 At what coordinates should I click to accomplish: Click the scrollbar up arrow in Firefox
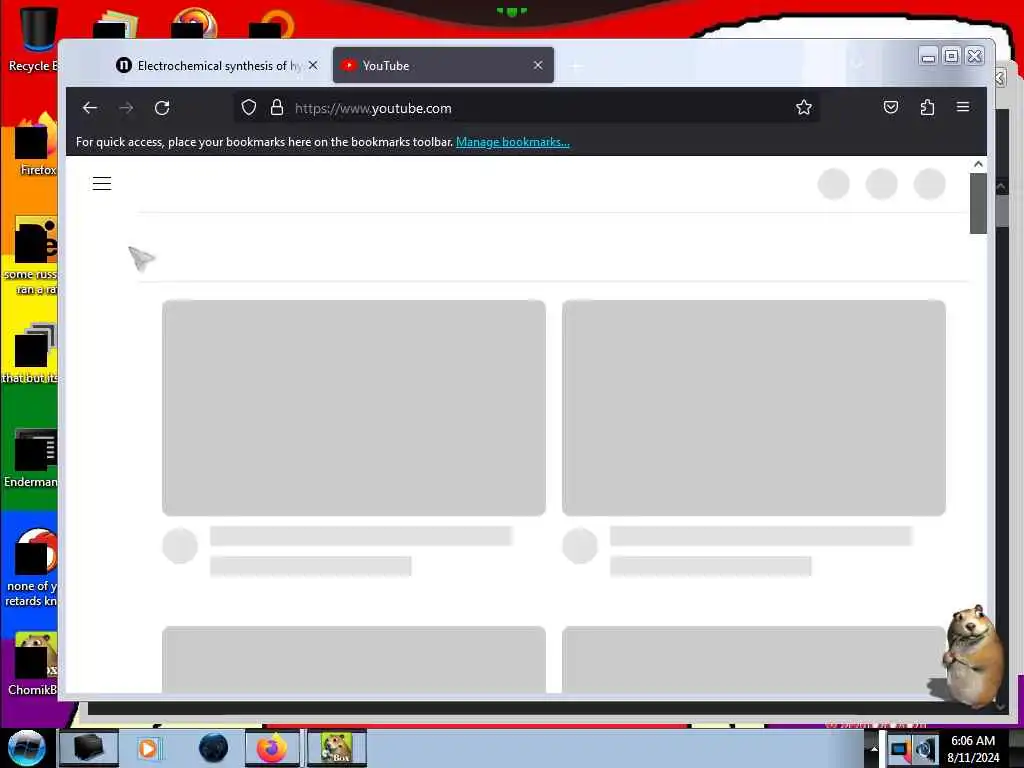click(x=978, y=165)
